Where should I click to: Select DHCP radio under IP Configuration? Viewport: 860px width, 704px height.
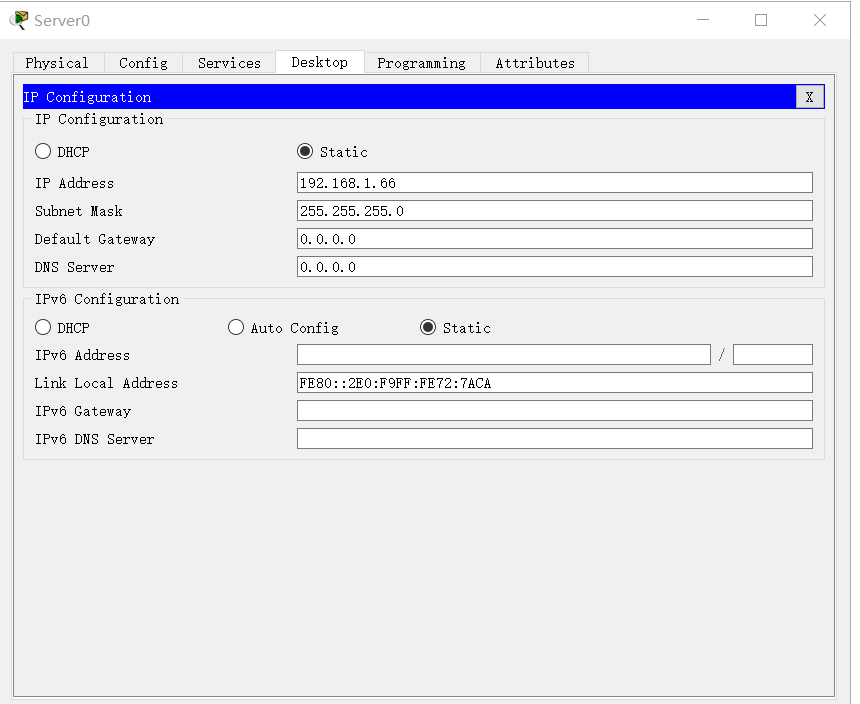[x=43, y=151]
